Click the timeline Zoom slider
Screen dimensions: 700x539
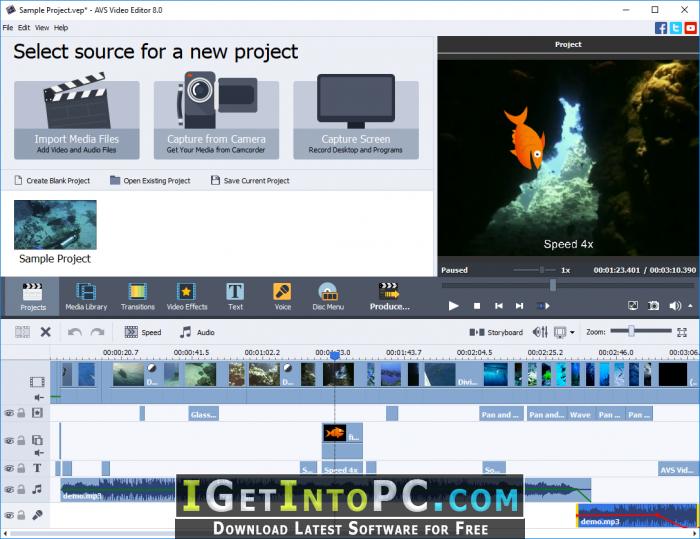tap(641, 331)
